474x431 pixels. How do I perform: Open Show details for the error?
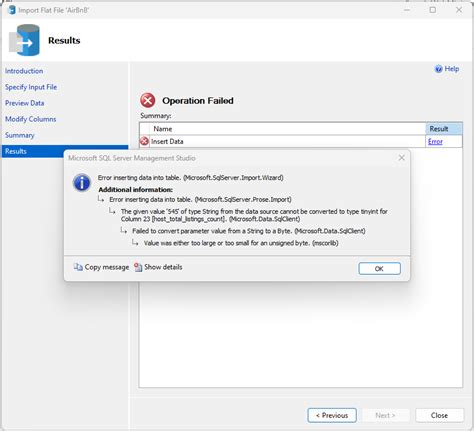[x=158, y=267]
